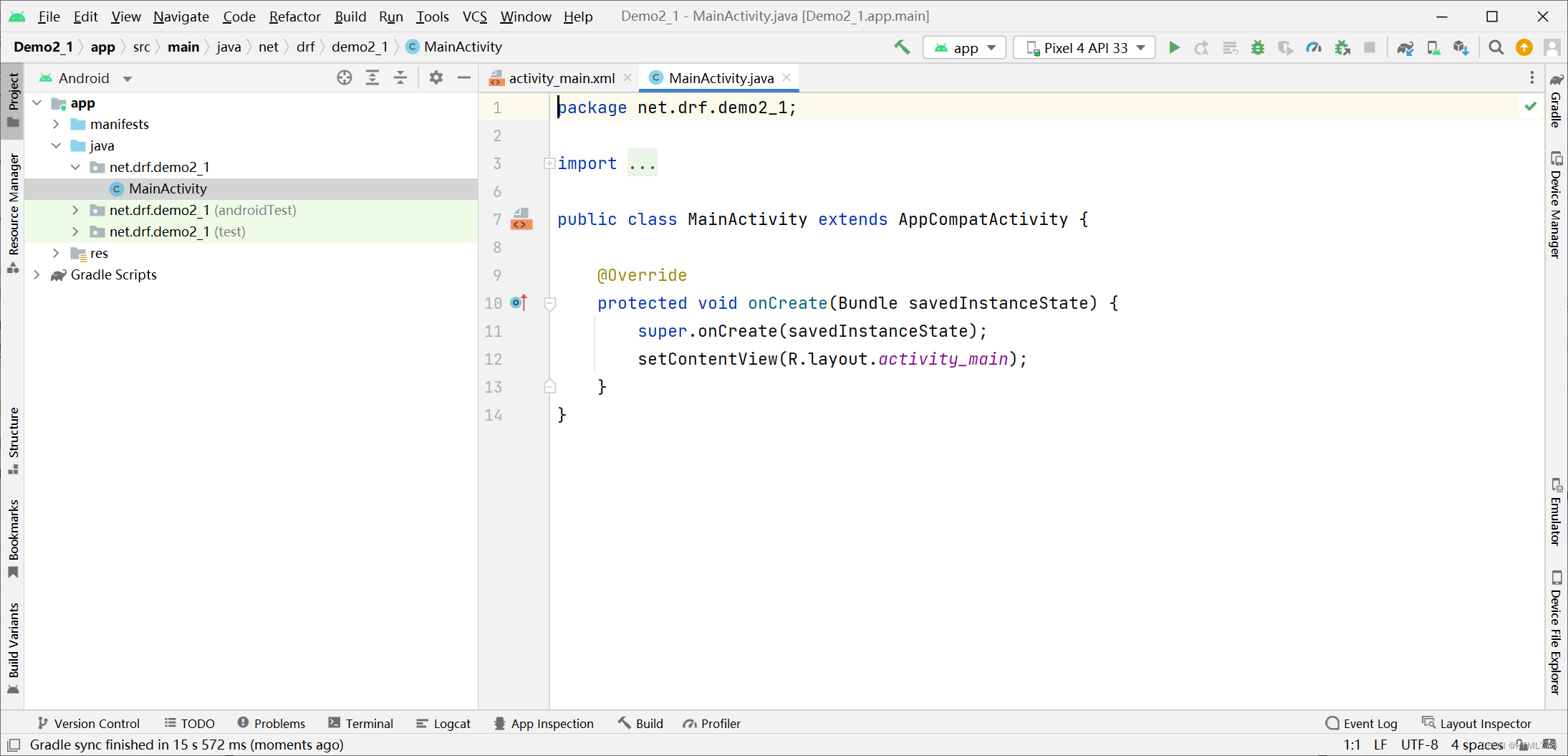Open the Android project view dropdown
The image size is (1568, 756).
[86, 78]
